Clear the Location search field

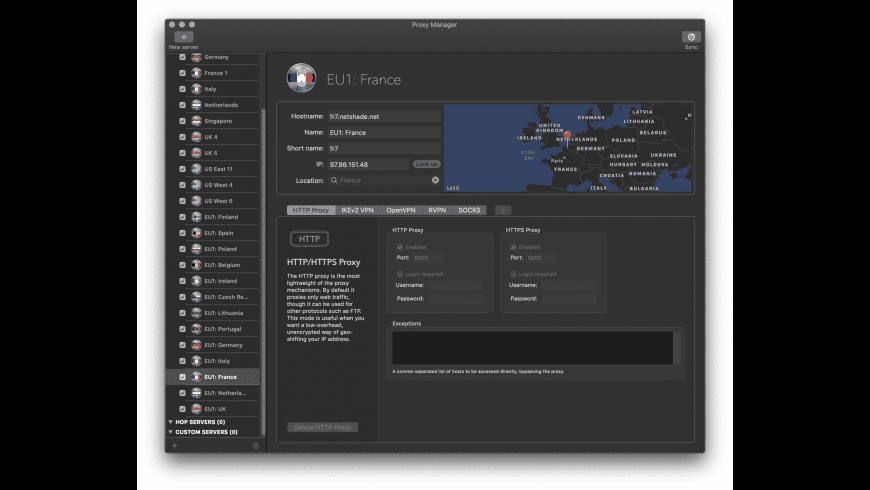[x=435, y=180]
